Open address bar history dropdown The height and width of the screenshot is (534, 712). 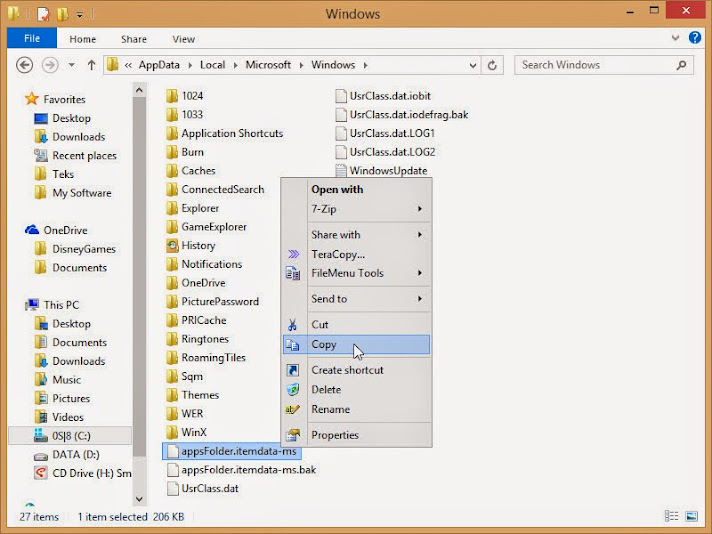(473, 65)
